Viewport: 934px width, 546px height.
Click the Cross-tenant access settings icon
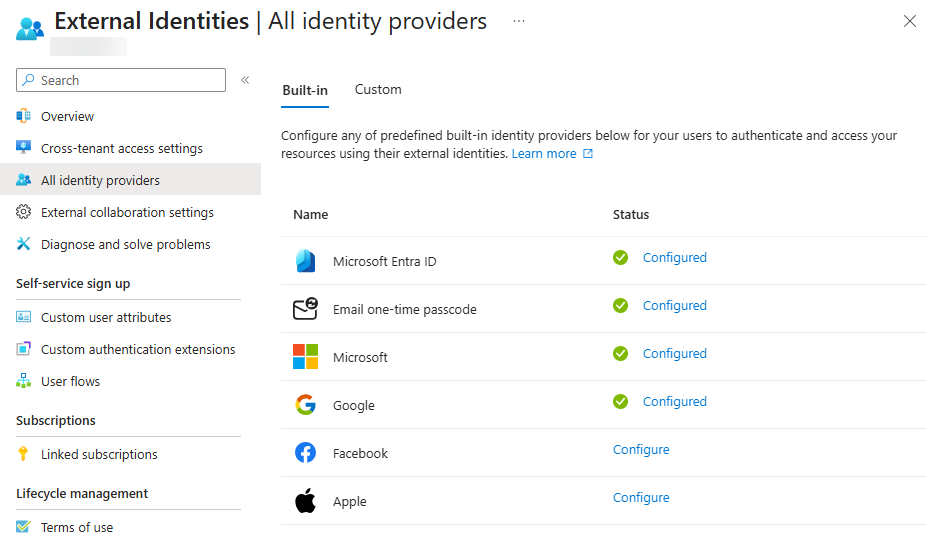[23, 148]
